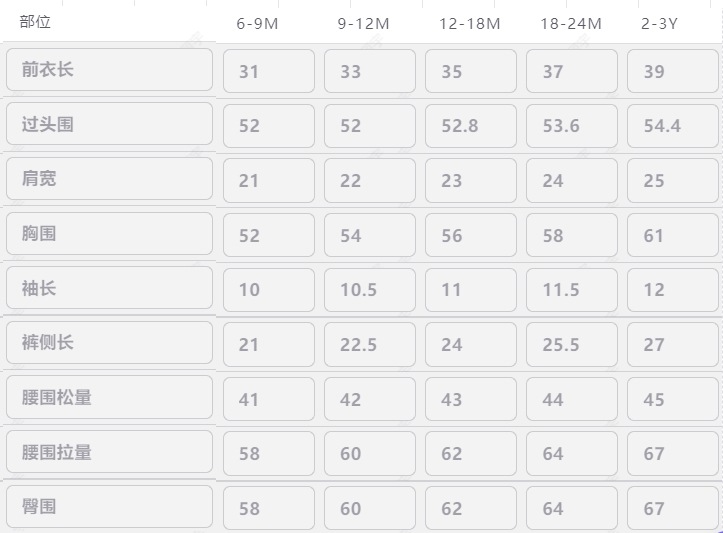Screen dimensions: 723x533
Task: Select the 胸围 row label field
Action: pyautogui.click(x=109, y=234)
